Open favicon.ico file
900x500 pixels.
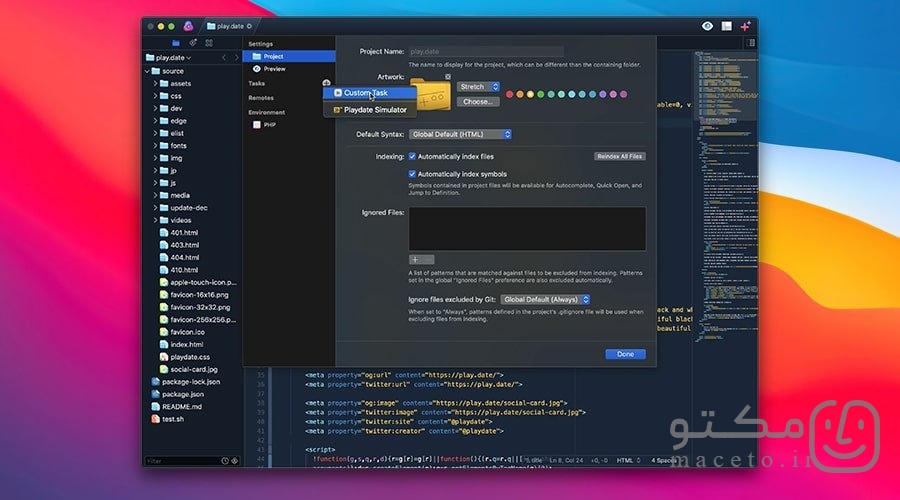pos(182,332)
